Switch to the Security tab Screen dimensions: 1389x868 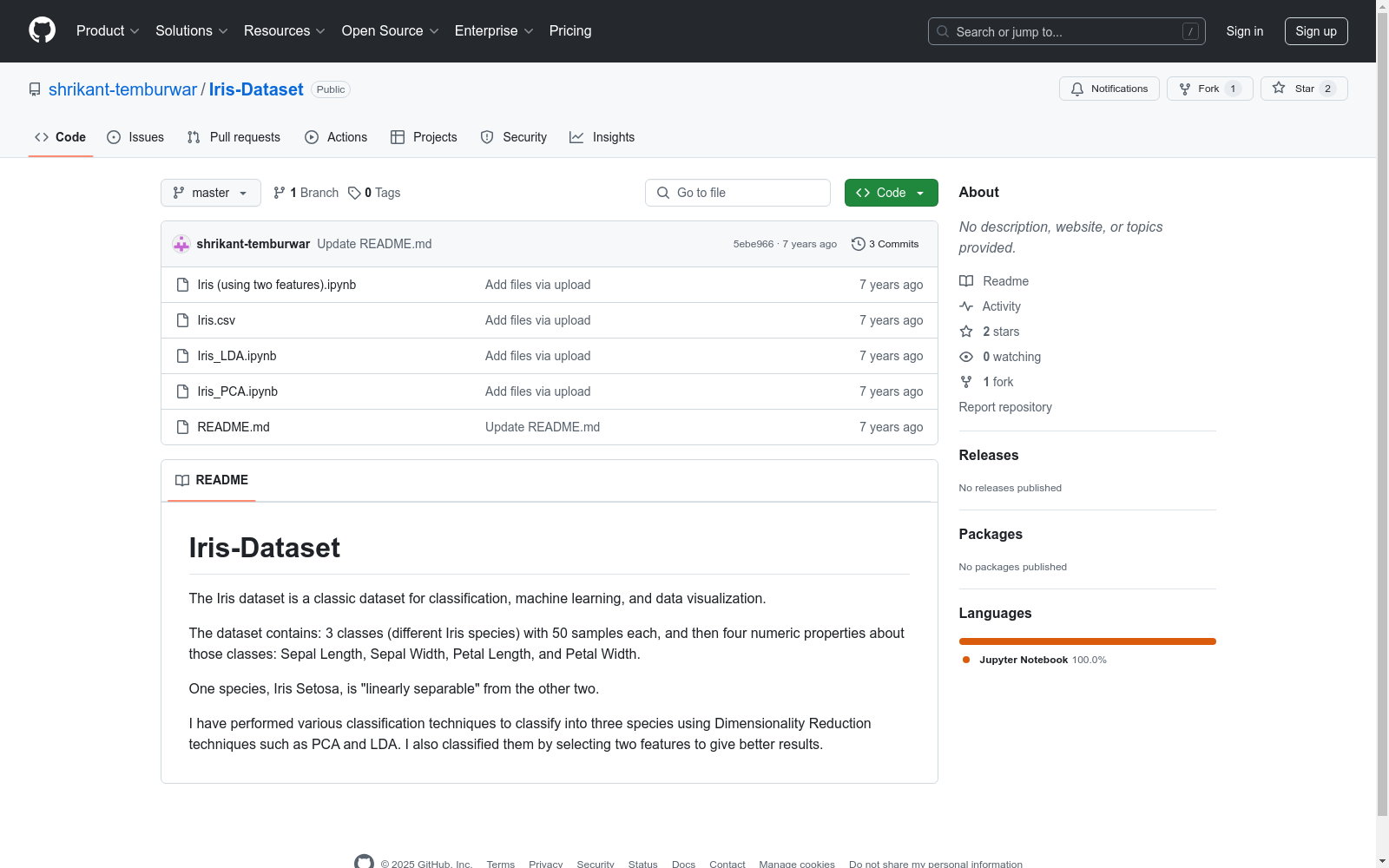tap(514, 137)
